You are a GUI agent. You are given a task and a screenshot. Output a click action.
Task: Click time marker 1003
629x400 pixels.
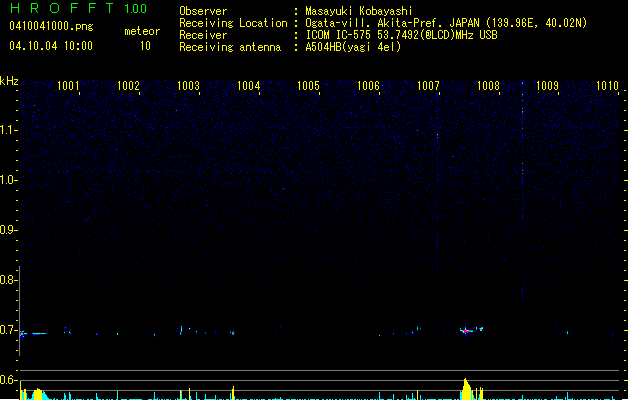click(x=188, y=86)
